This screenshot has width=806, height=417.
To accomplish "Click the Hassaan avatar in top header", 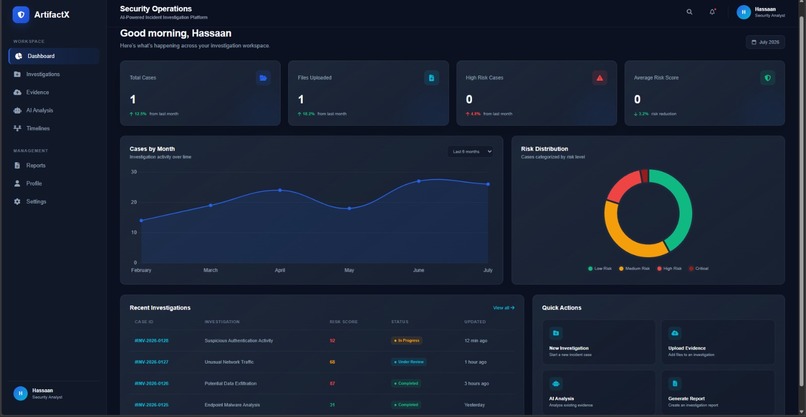I will coord(743,12).
